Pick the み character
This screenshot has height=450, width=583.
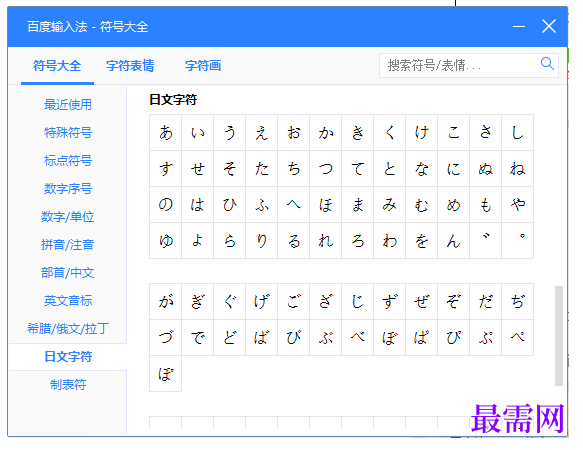pos(389,205)
